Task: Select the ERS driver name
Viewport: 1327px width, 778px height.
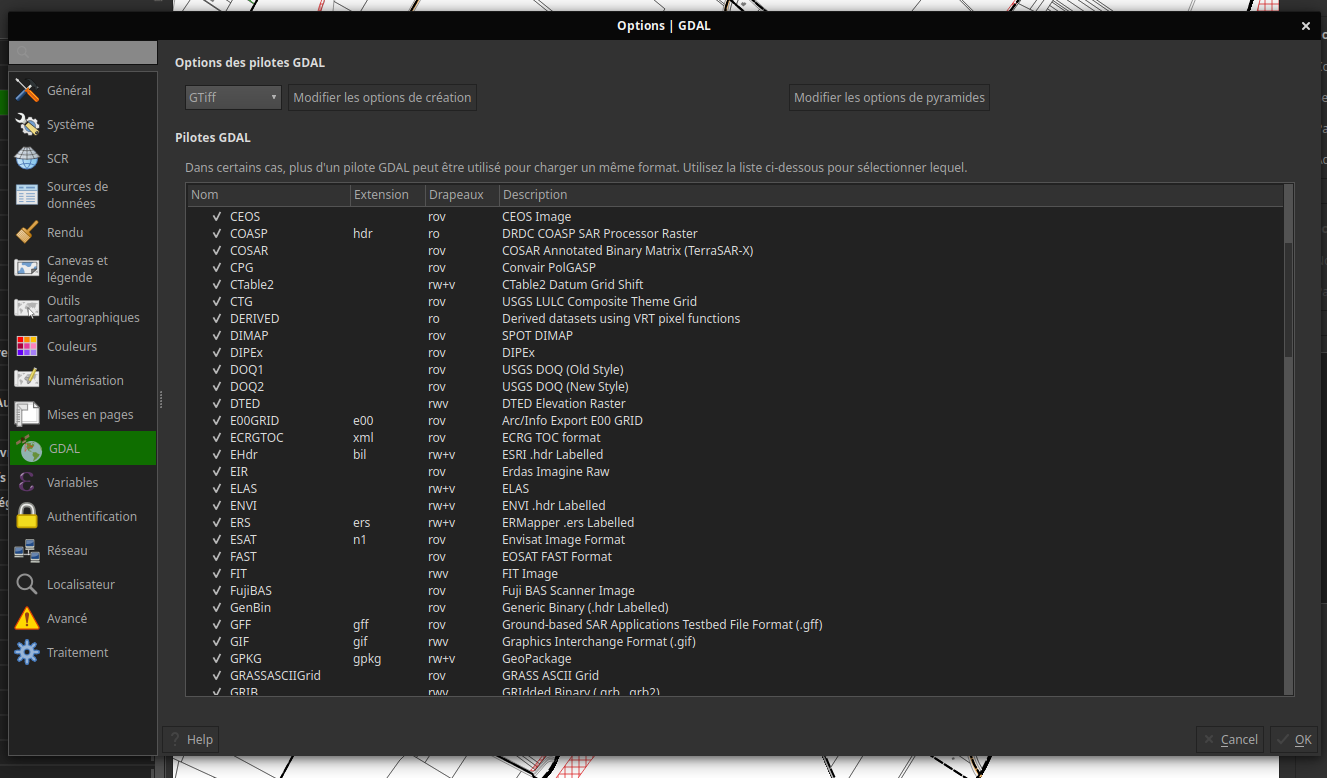Action: (x=240, y=522)
